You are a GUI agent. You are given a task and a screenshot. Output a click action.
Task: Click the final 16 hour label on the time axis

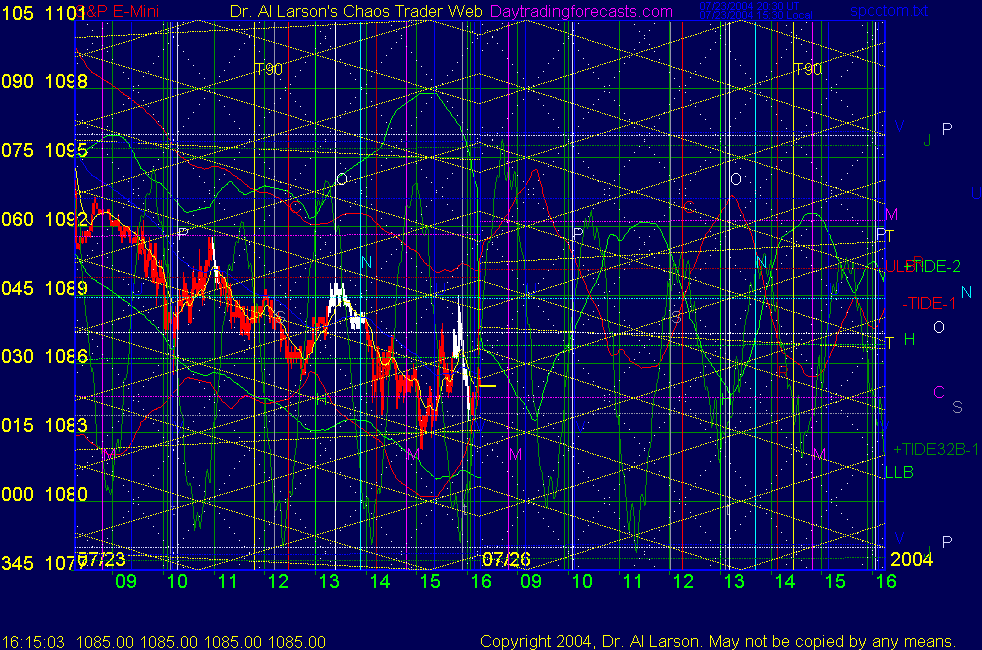pyautogui.click(x=886, y=581)
